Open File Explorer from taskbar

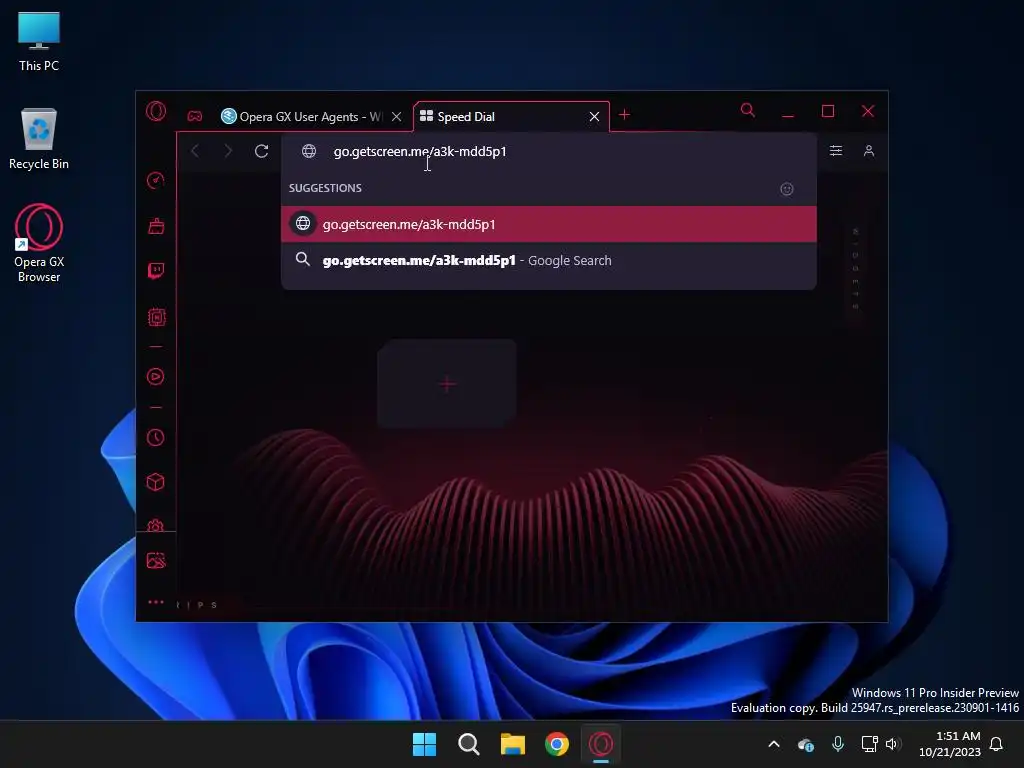pyautogui.click(x=513, y=744)
